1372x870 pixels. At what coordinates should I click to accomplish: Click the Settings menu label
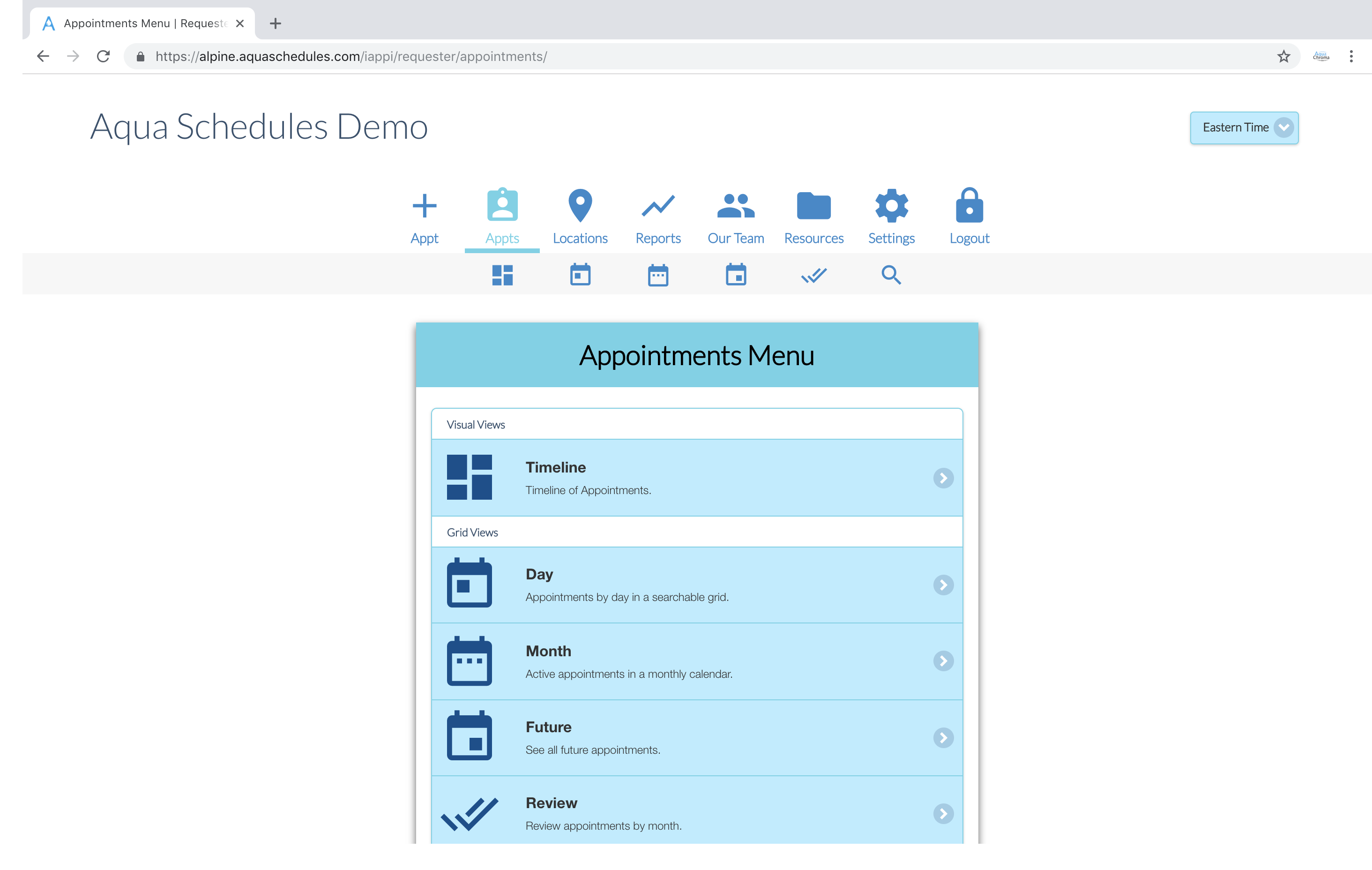891,238
